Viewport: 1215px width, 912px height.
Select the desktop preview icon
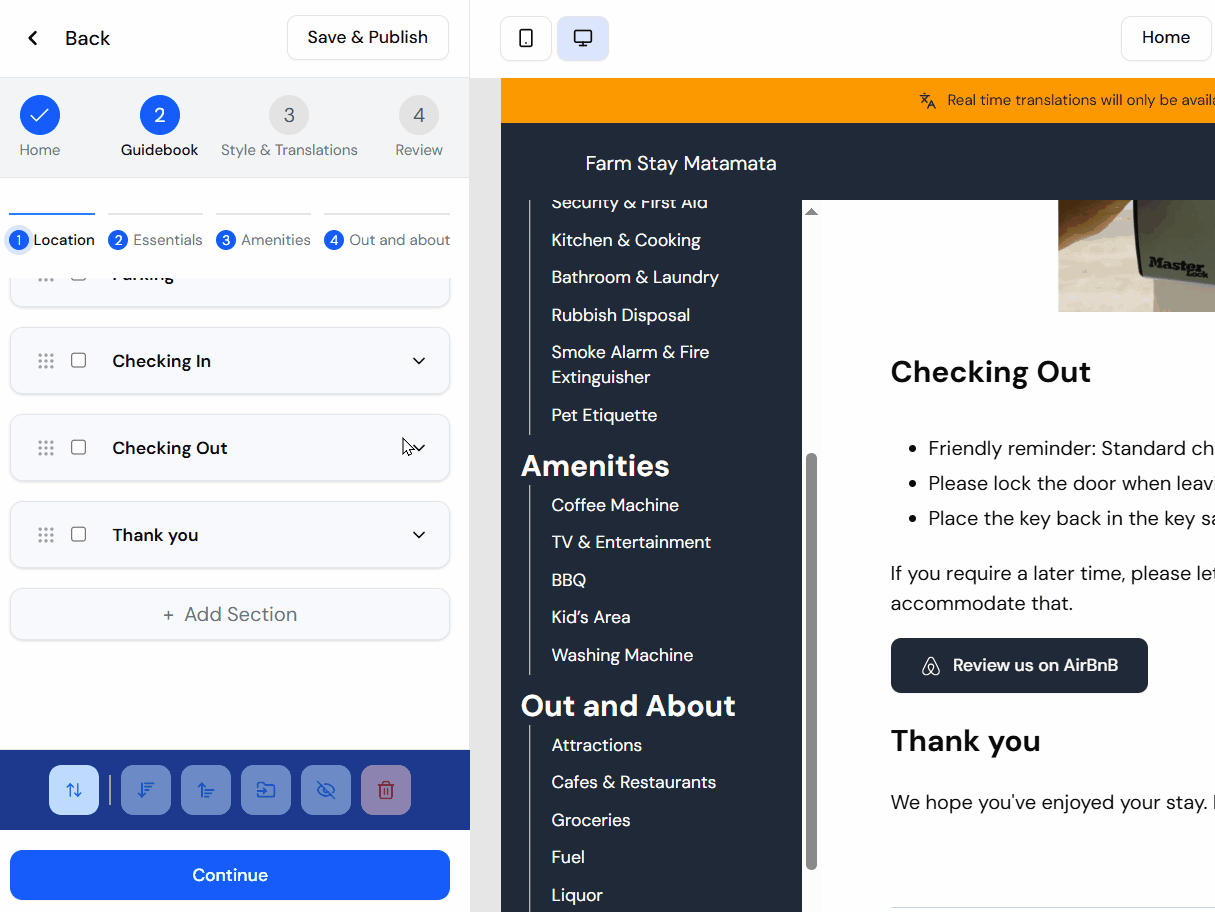click(582, 37)
